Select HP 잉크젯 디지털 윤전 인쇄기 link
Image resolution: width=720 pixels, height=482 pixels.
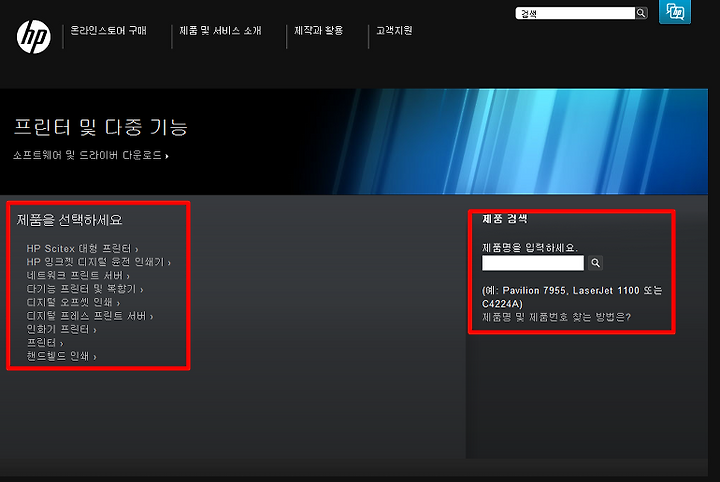[x=98, y=262]
